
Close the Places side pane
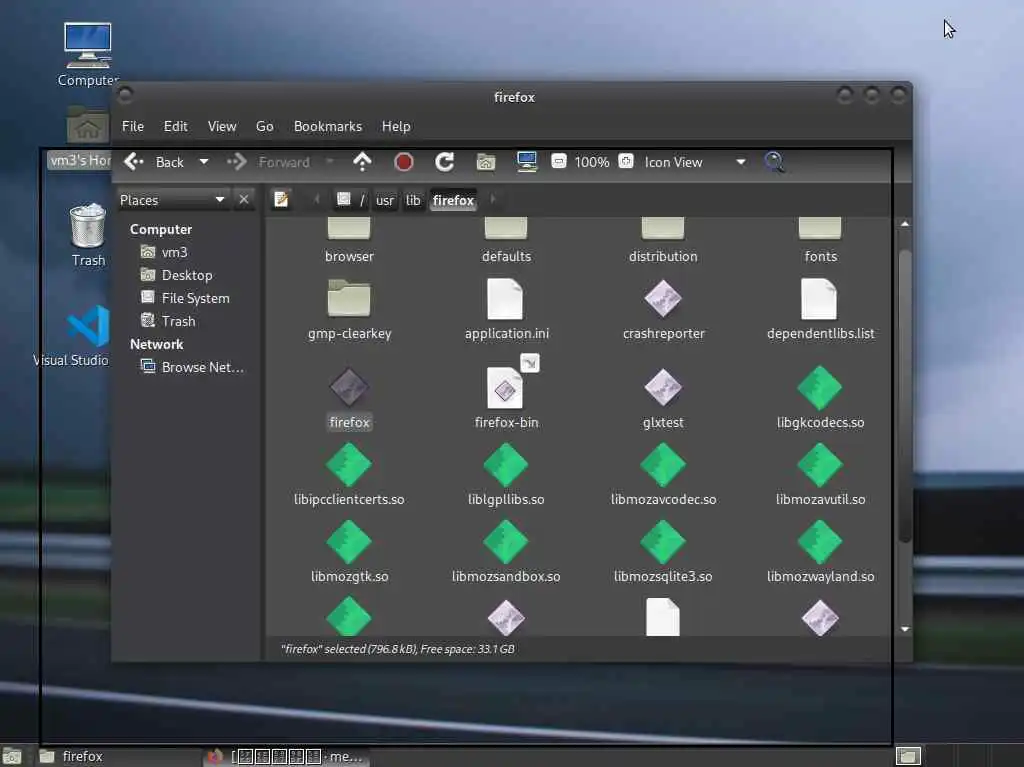point(244,199)
